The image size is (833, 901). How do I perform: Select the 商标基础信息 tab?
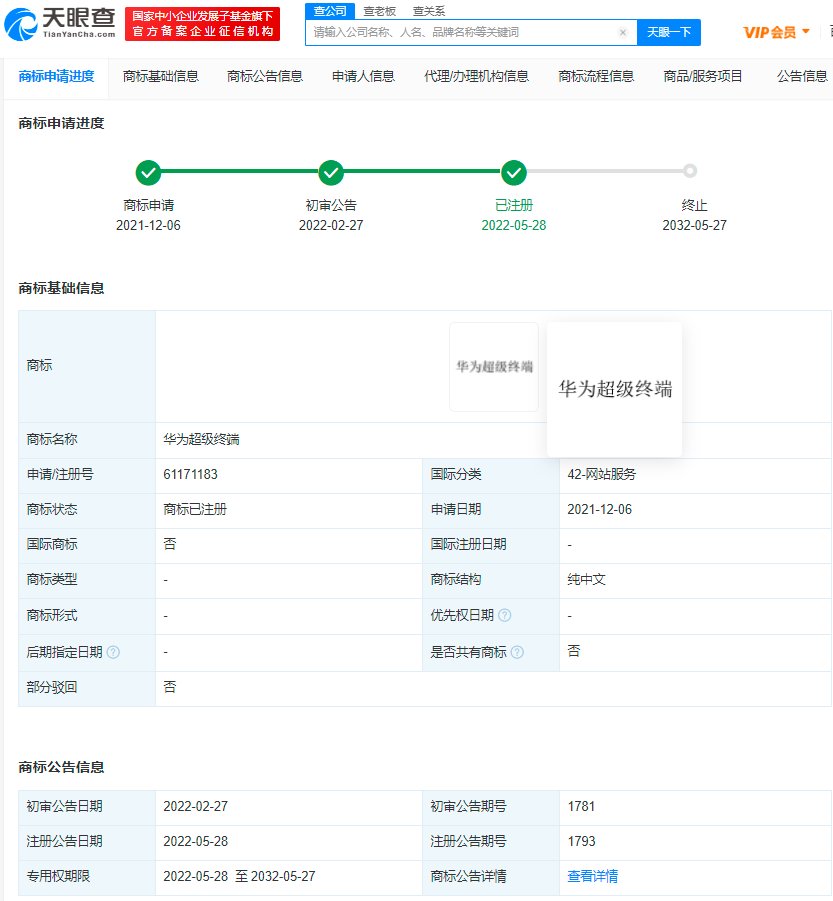click(x=160, y=76)
